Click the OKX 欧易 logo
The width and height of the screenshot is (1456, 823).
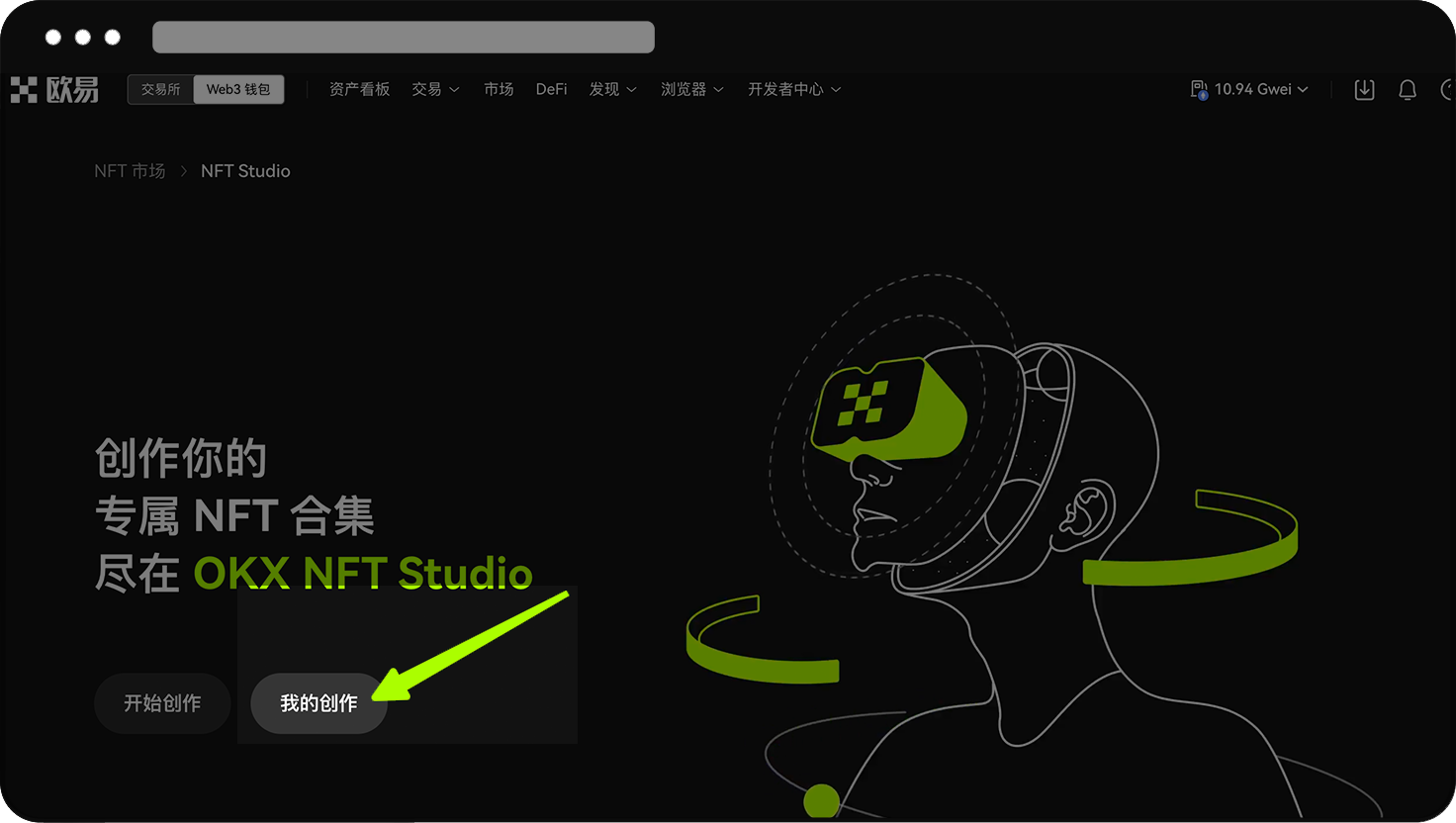54,89
